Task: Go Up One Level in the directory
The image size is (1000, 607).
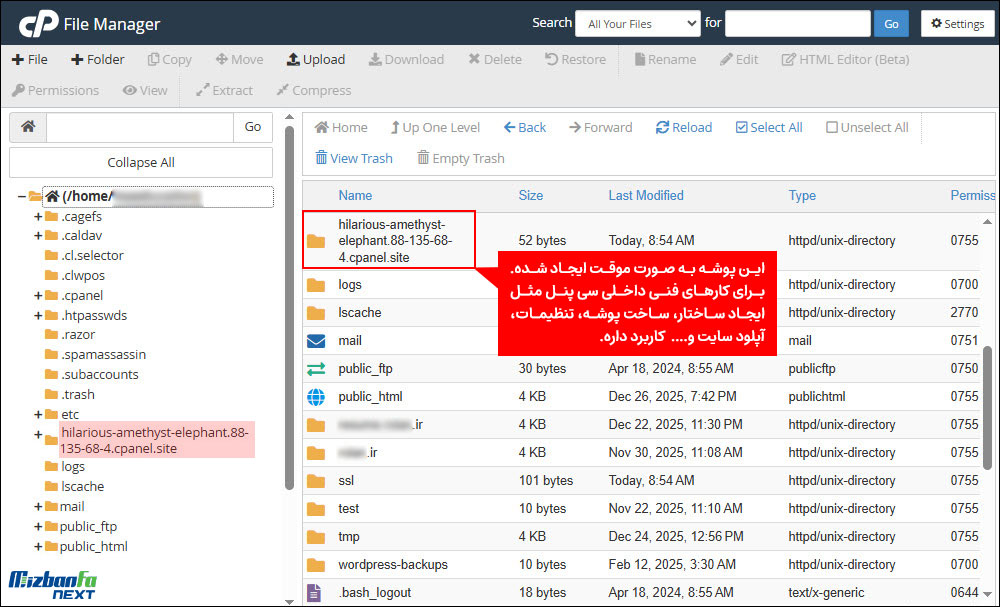Action: 435,127
